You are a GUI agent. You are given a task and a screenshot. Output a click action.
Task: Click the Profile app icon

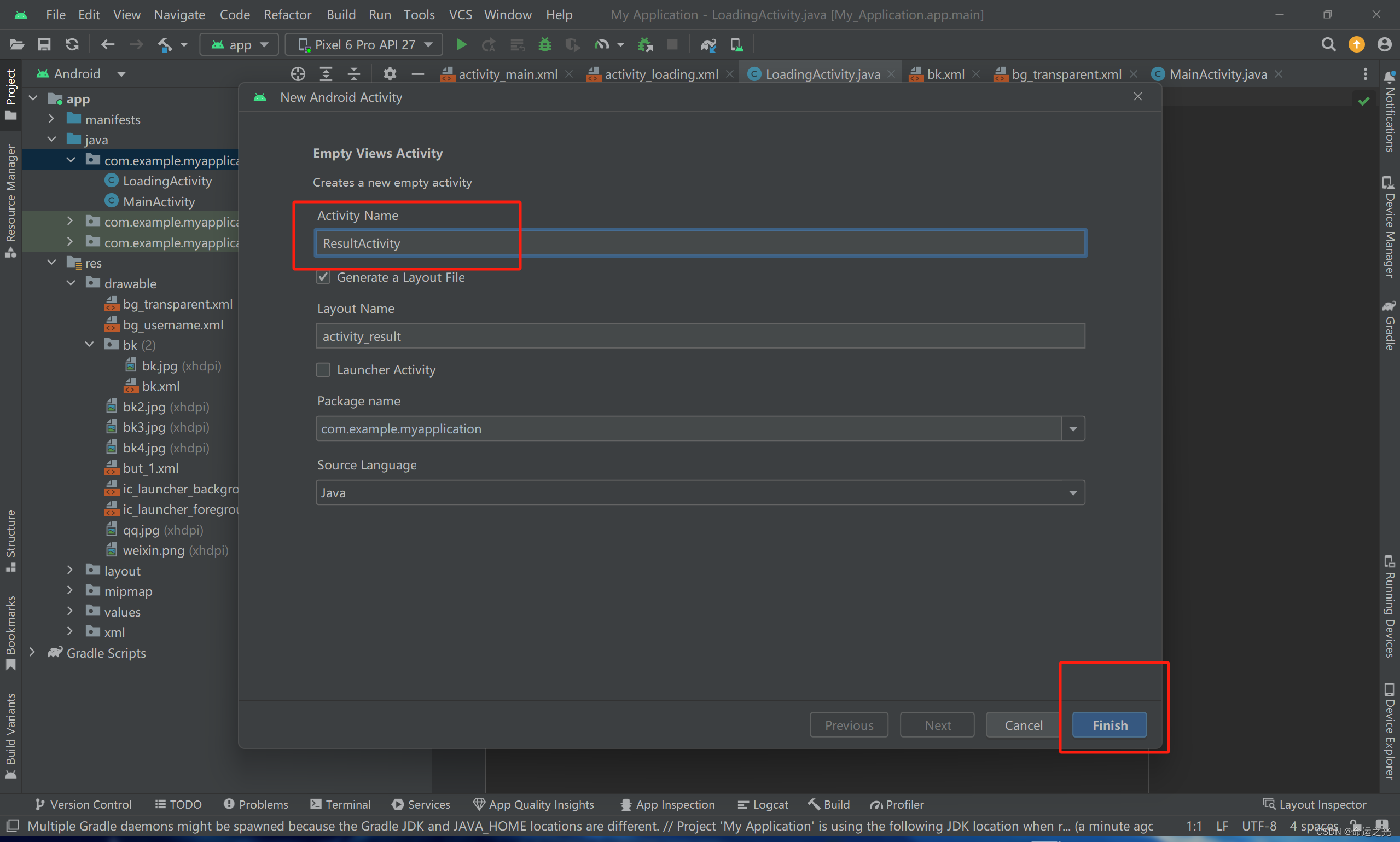601,44
